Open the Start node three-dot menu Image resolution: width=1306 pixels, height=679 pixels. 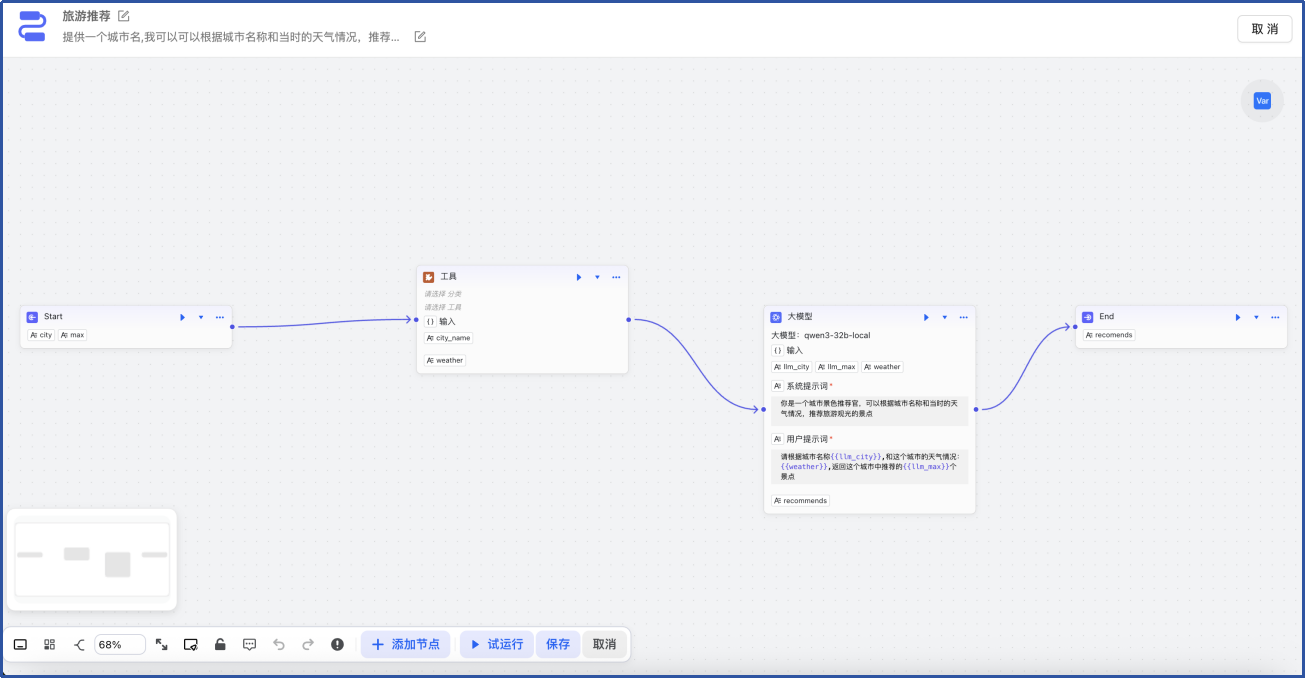[x=219, y=317]
